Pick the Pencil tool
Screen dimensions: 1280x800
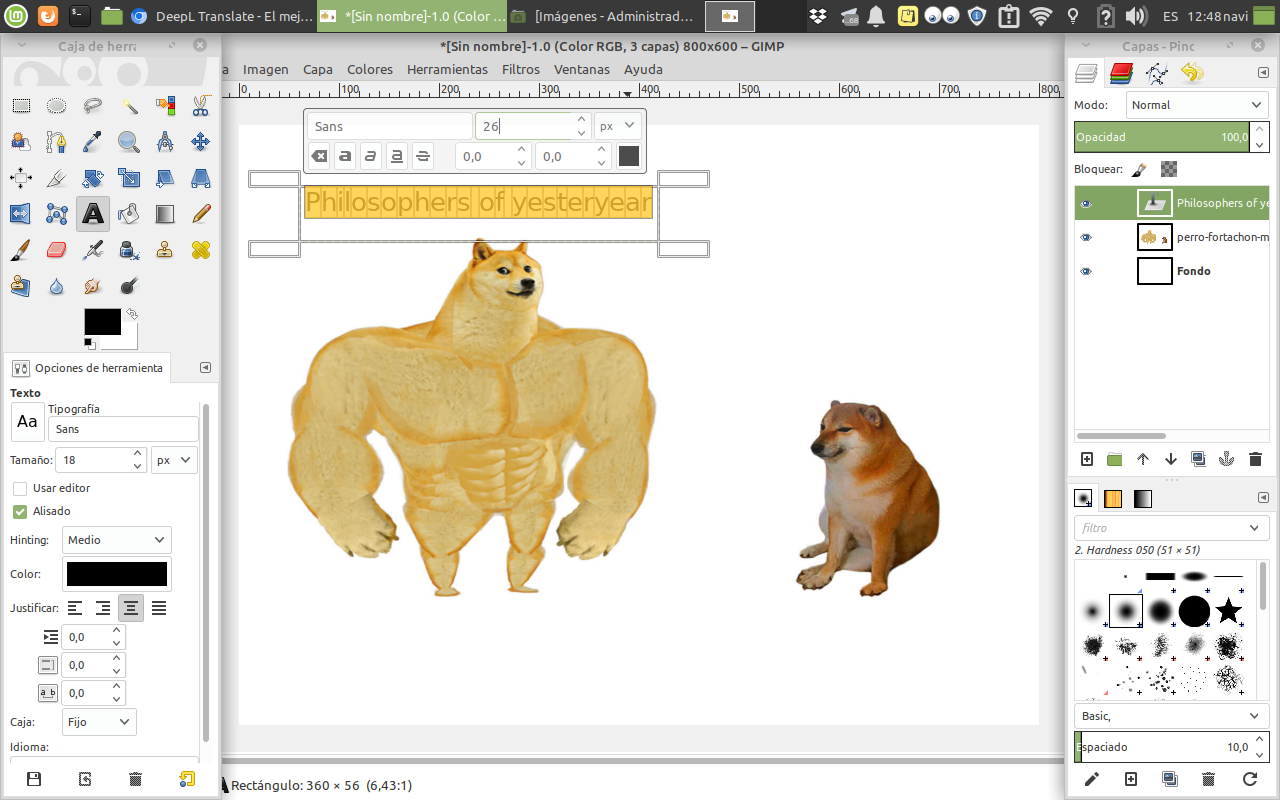201,214
